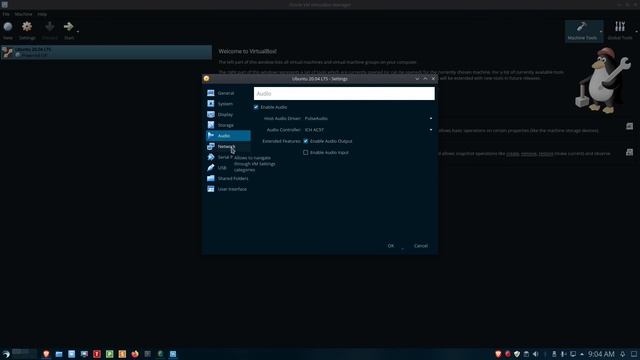This screenshot has width=640, height=360.
Task: Open the User Interface settings category
Action: pos(228,189)
